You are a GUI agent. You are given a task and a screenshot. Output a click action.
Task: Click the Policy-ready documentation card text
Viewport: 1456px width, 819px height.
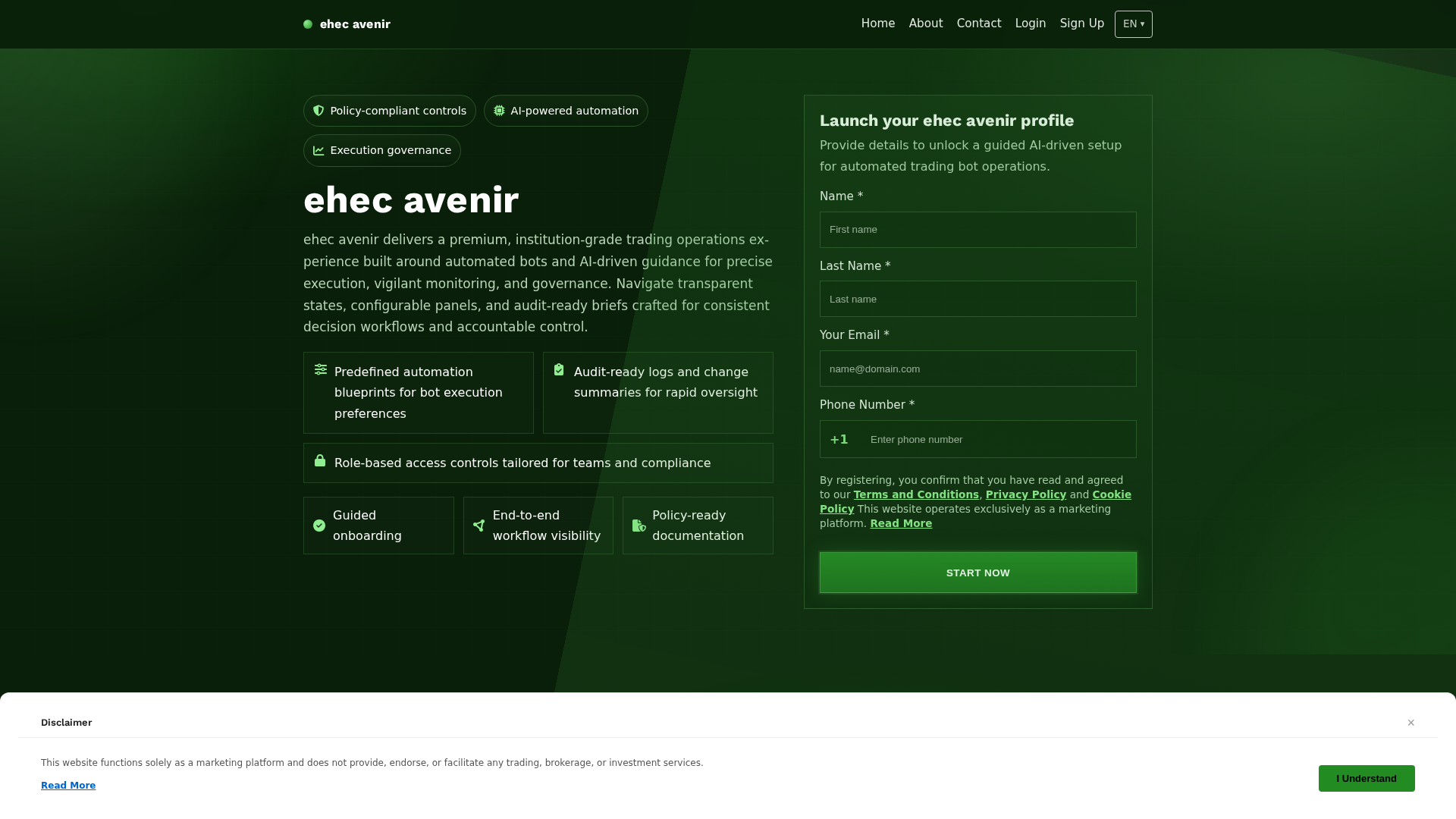698,526
